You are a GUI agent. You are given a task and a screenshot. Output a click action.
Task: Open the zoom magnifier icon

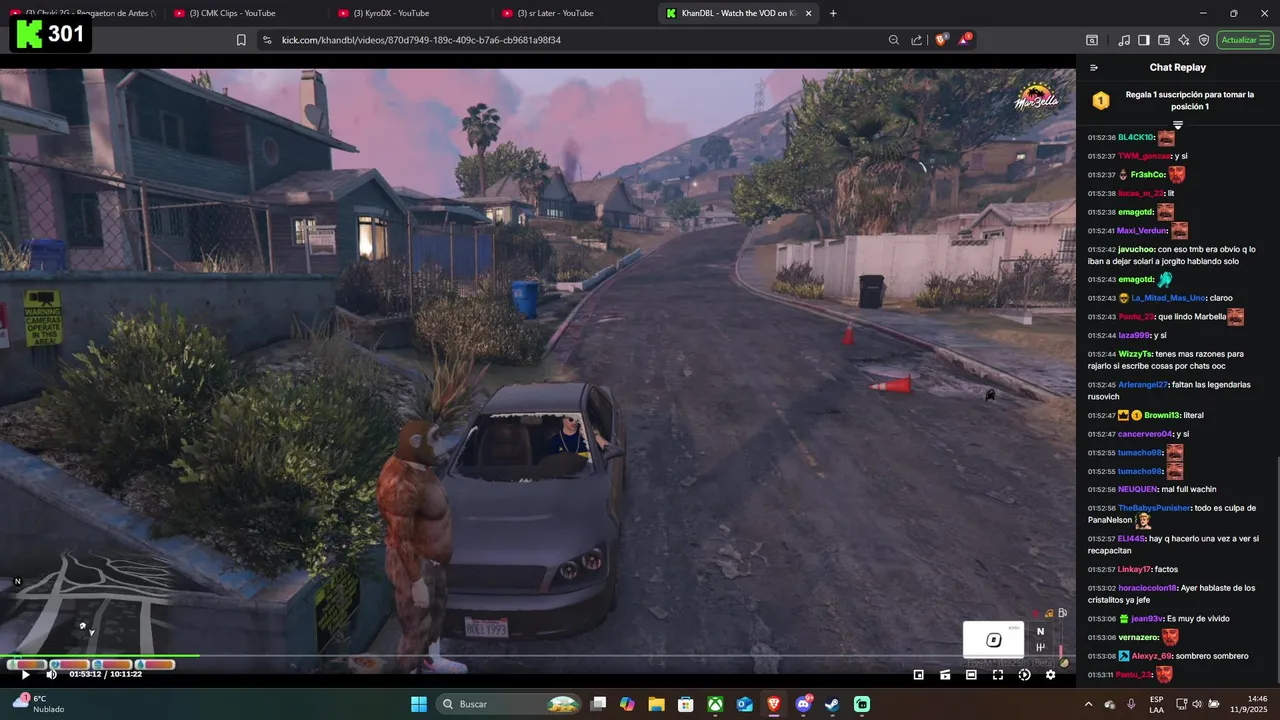[894, 40]
